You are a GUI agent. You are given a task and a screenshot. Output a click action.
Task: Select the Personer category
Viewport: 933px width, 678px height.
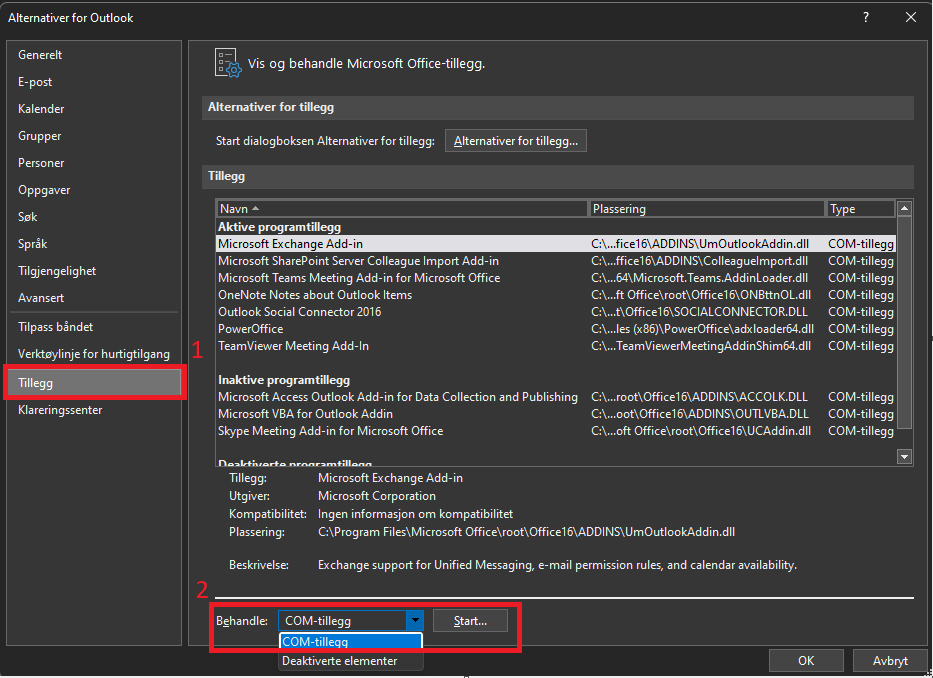click(94, 163)
